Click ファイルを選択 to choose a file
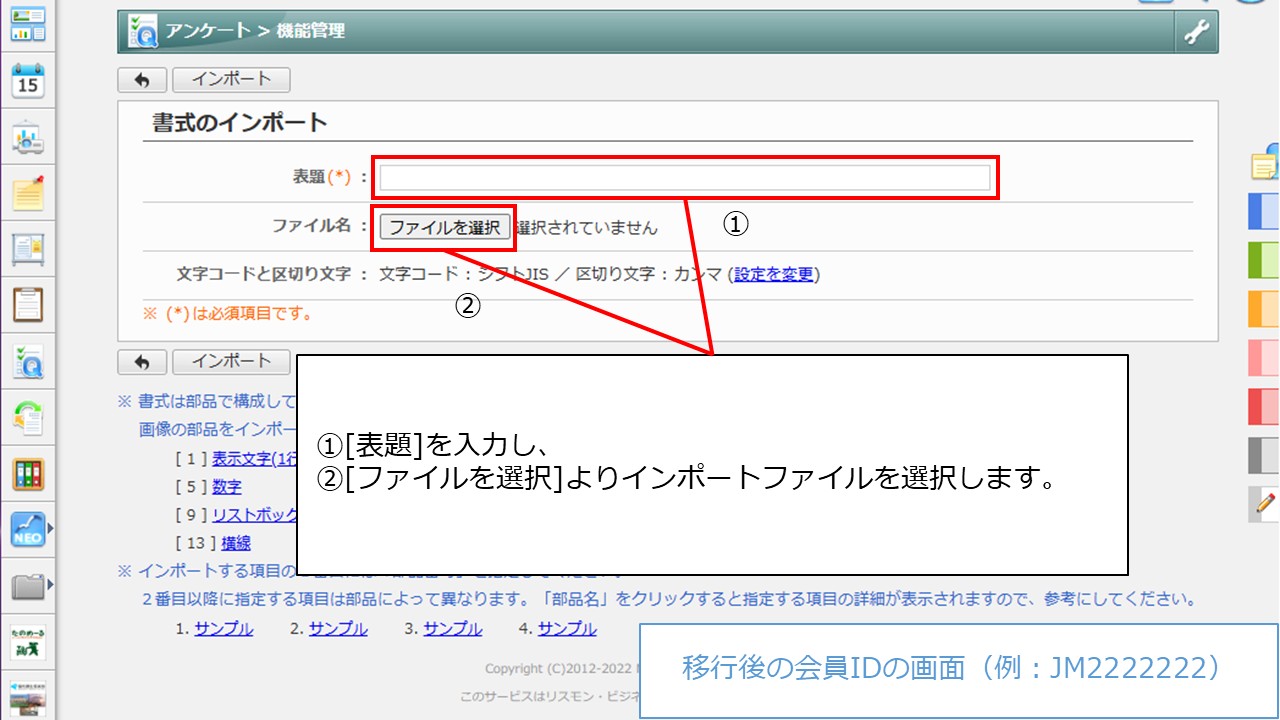The image size is (1280, 720). point(444,227)
